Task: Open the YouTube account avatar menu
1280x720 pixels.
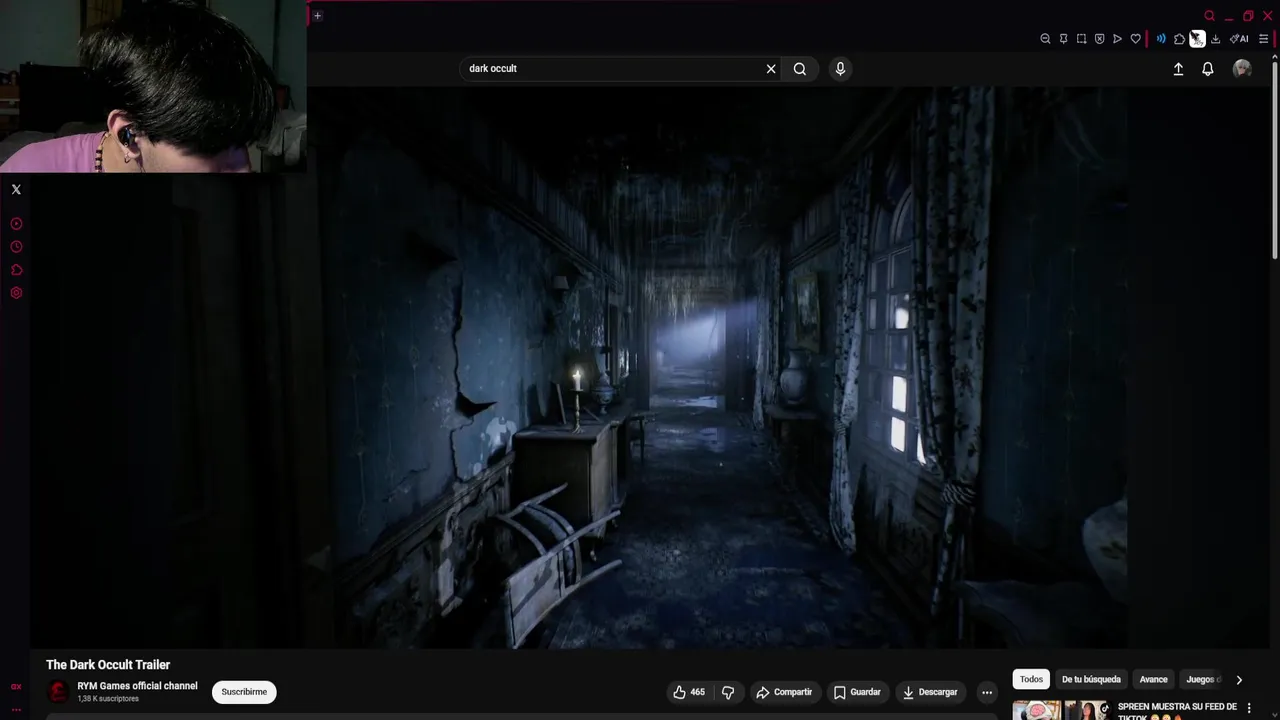Action: point(1242,68)
